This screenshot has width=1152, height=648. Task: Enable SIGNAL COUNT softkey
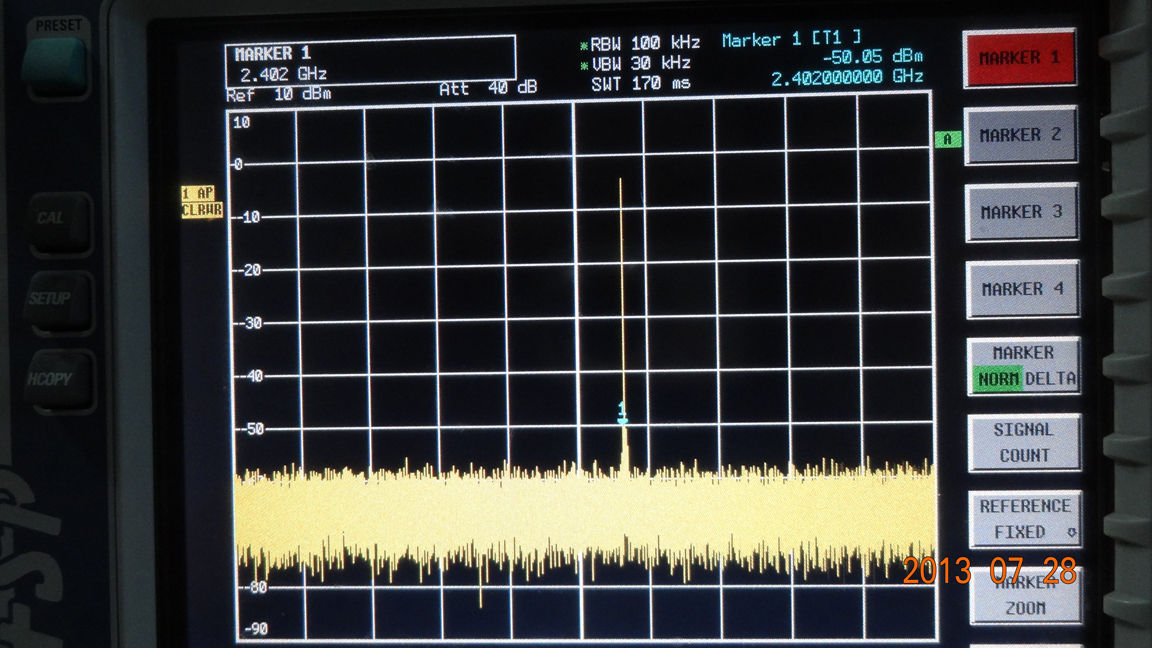point(1024,442)
